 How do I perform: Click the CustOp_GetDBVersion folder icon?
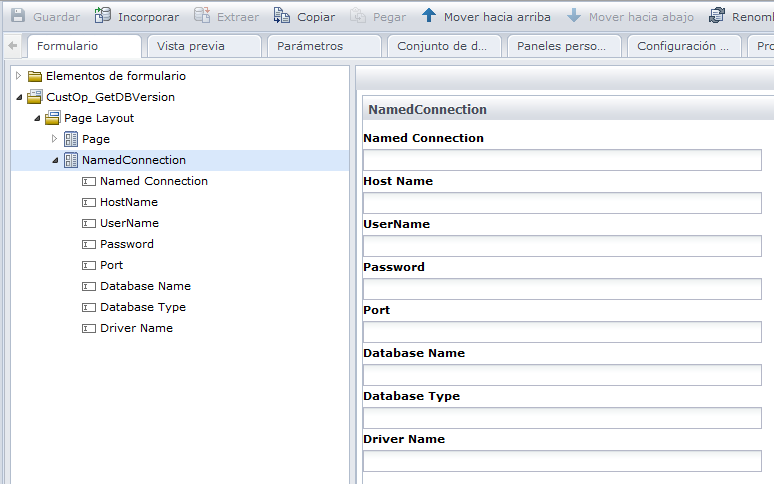pyautogui.click(x=35, y=97)
